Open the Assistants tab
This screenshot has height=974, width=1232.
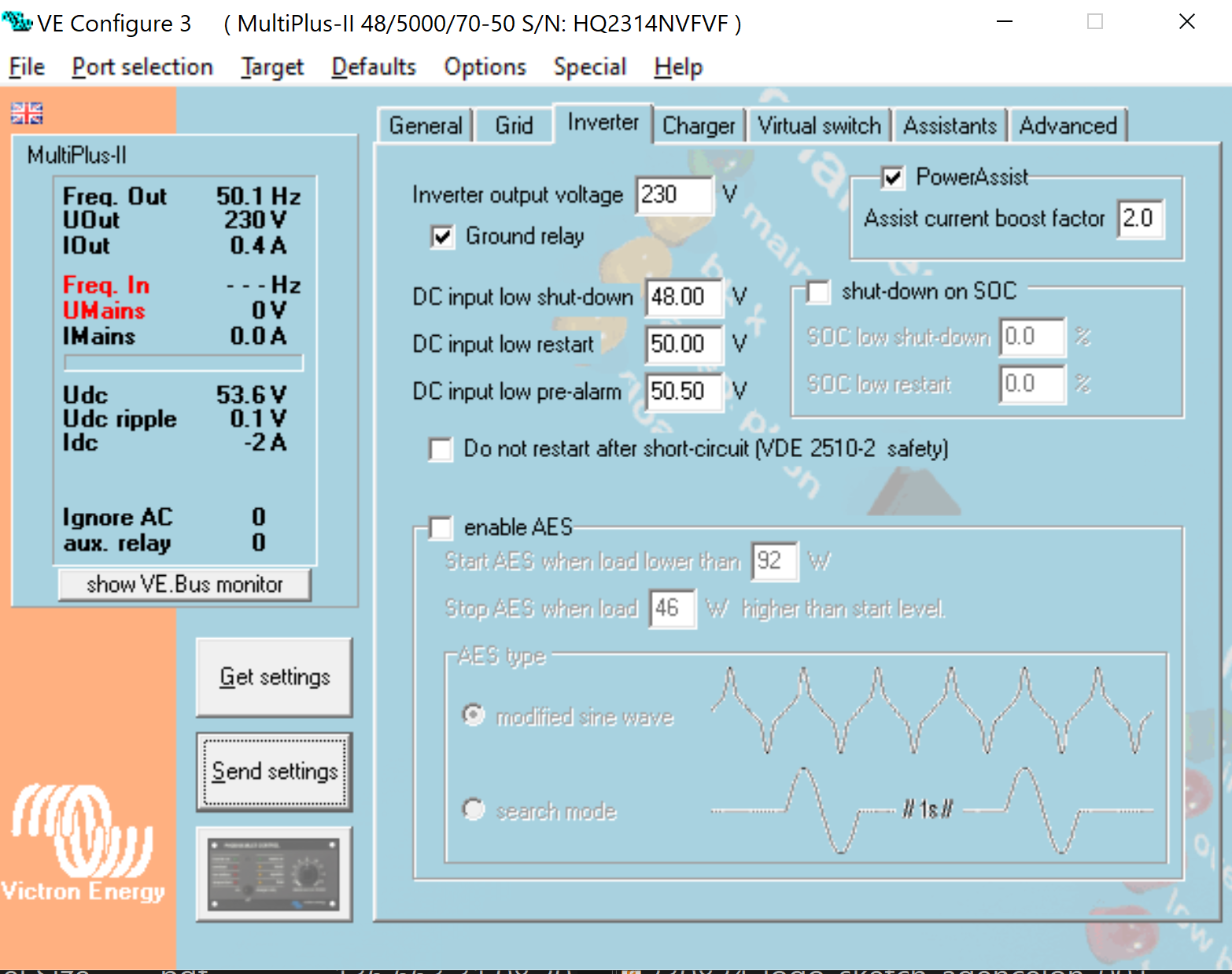(950, 126)
